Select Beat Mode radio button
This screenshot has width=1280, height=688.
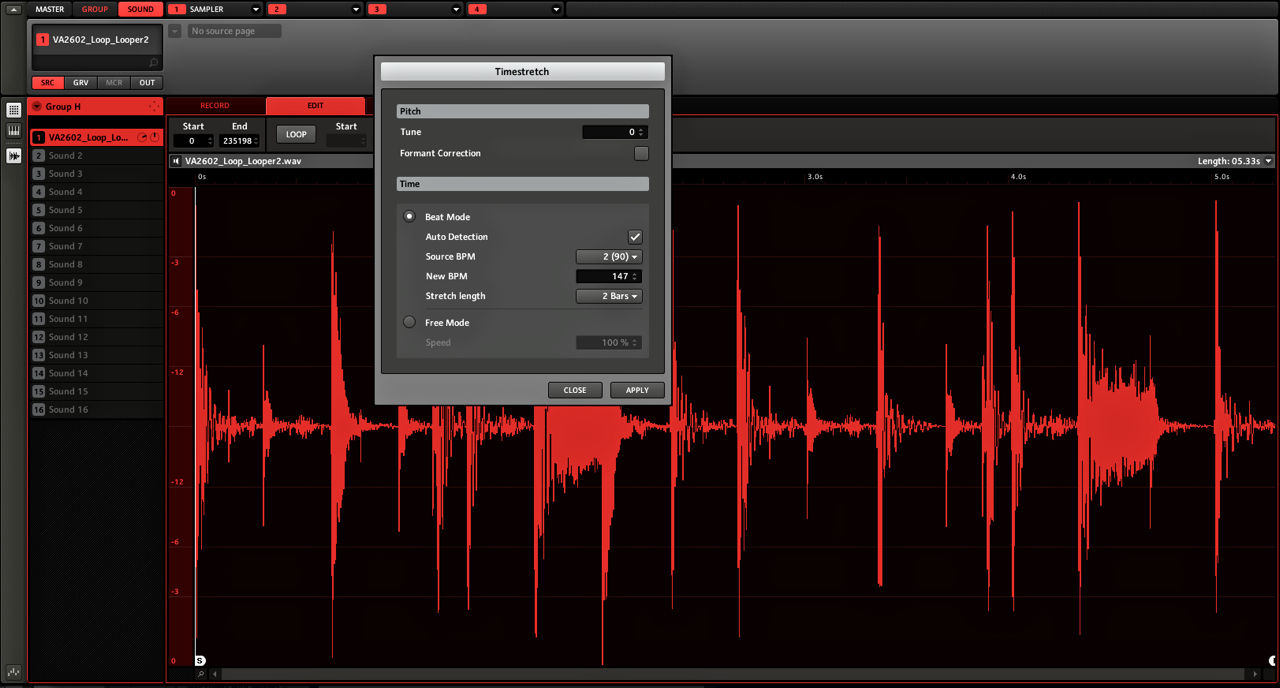point(409,216)
